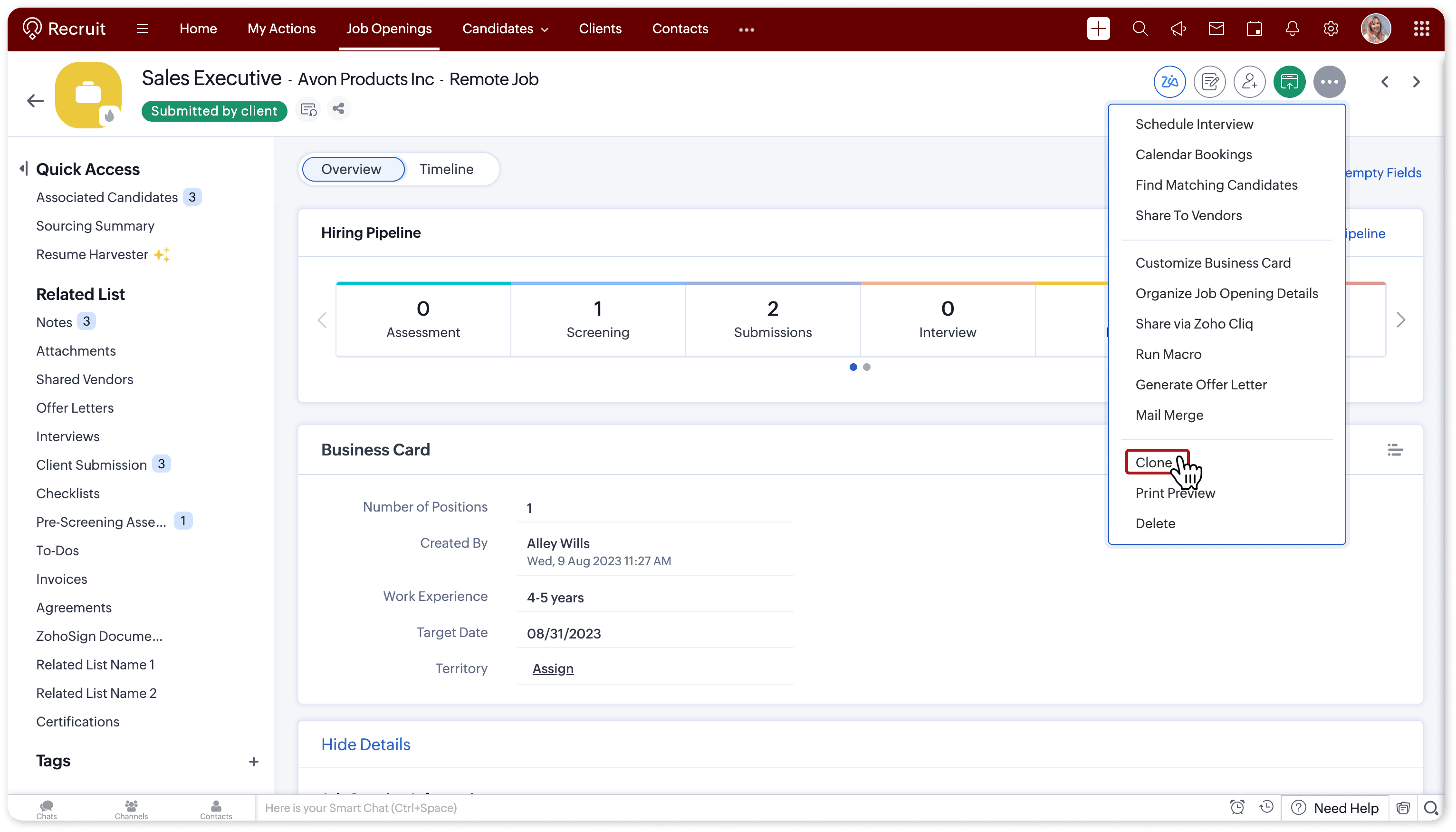Select the Overview toggle
The width and height of the screenshot is (1456, 832).
click(x=352, y=169)
